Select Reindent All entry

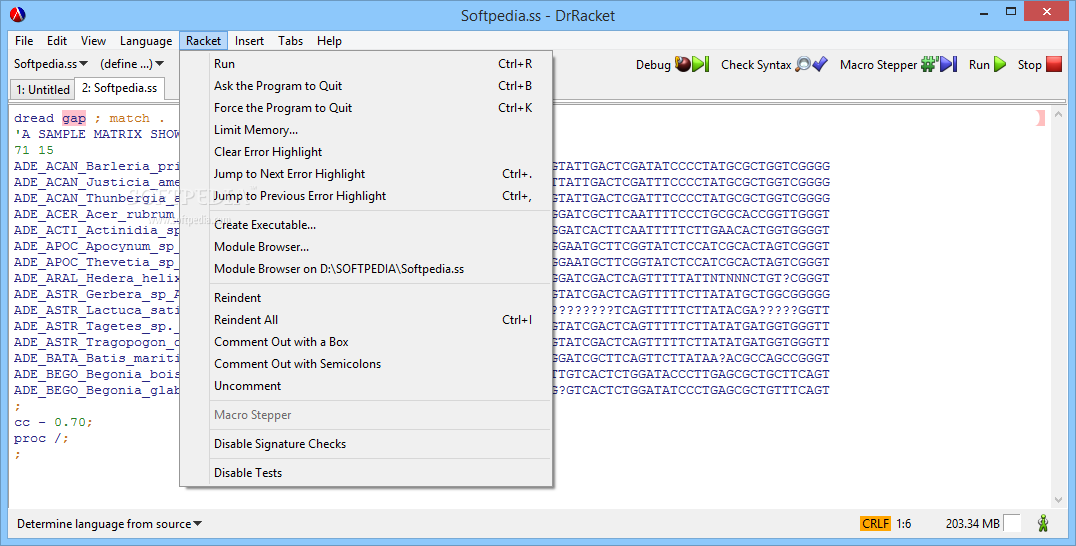click(366, 320)
